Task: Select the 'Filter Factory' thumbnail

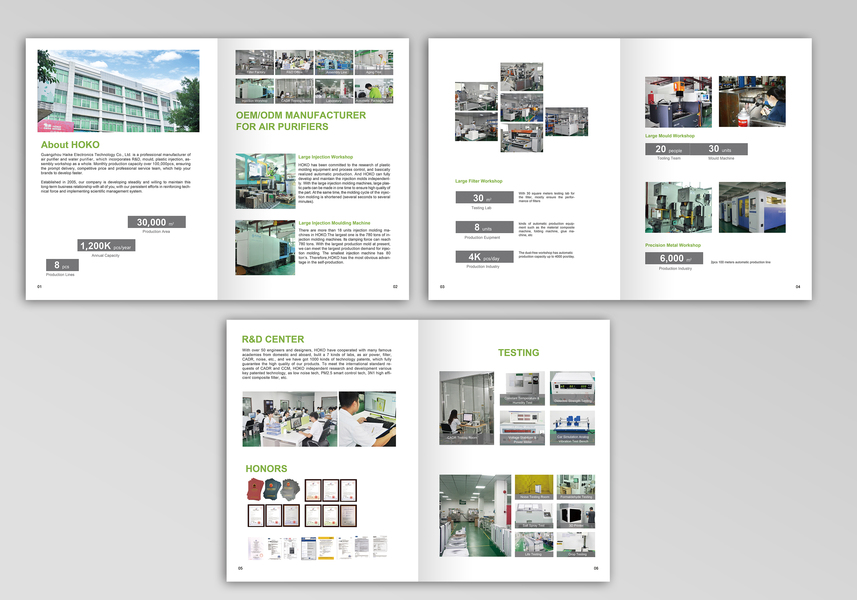Action: click(255, 62)
